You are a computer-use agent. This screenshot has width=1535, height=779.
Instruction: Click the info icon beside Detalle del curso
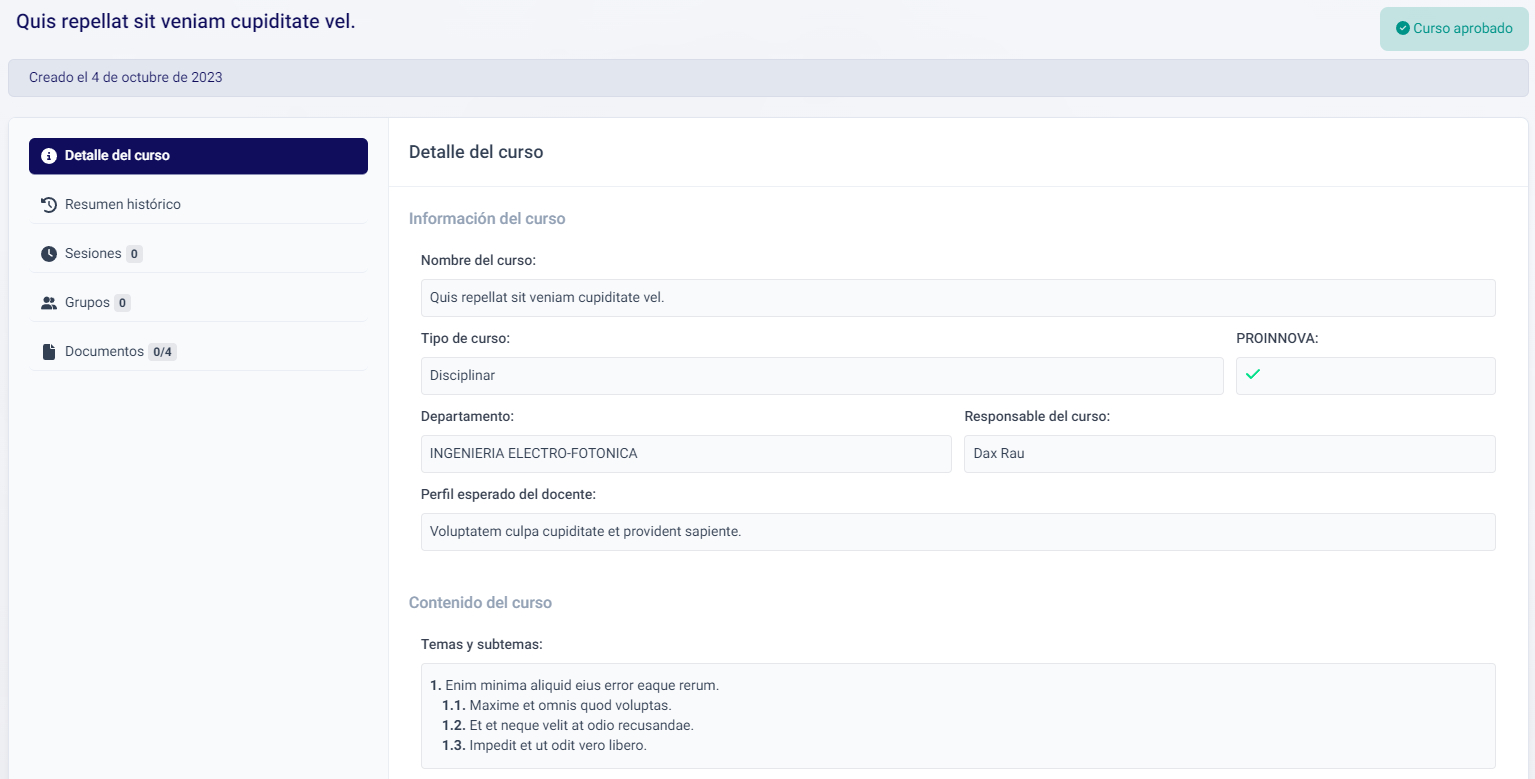(x=49, y=156)
